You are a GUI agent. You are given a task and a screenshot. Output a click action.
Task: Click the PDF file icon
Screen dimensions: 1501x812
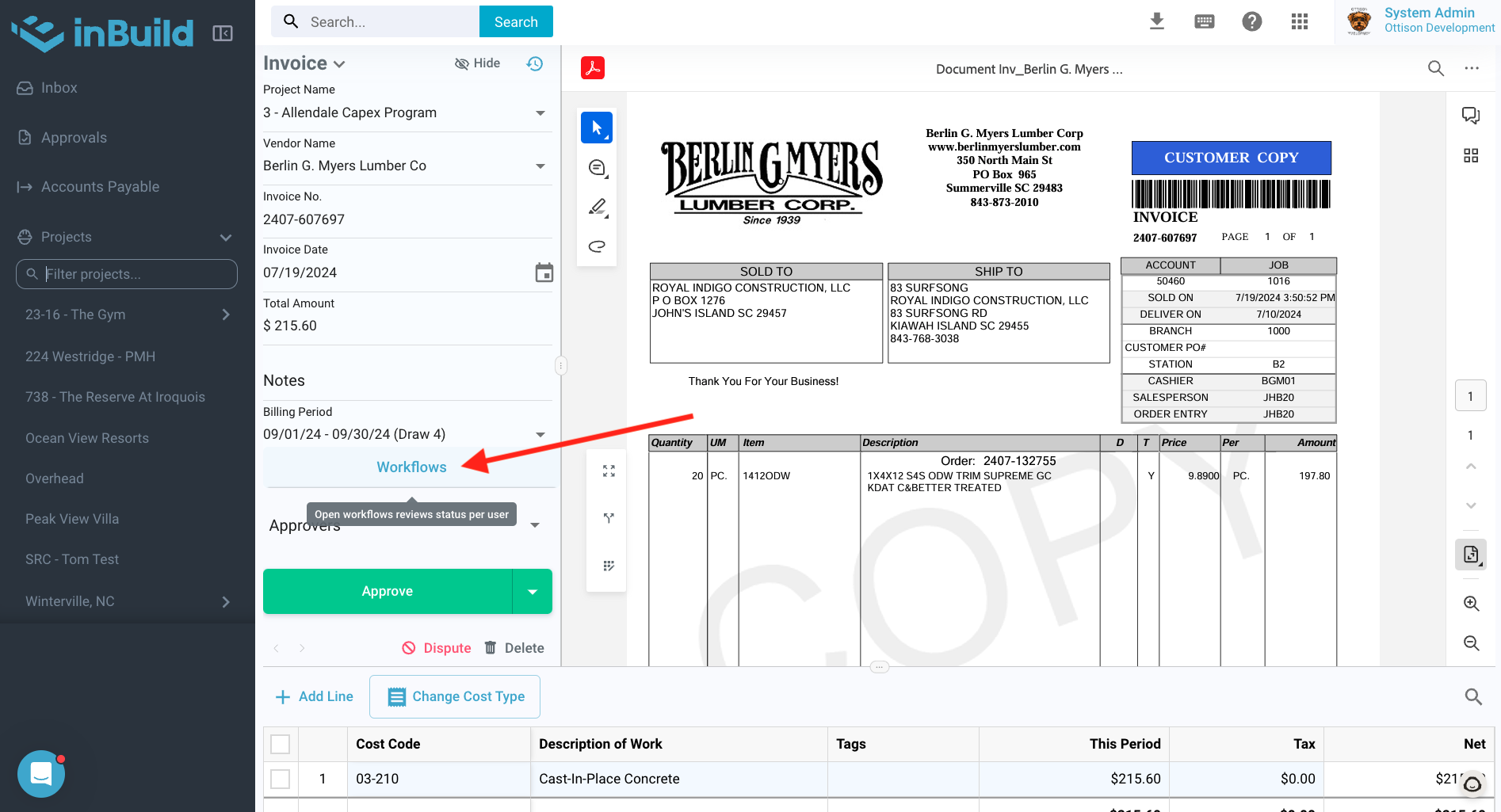click(x=593, y=68)
